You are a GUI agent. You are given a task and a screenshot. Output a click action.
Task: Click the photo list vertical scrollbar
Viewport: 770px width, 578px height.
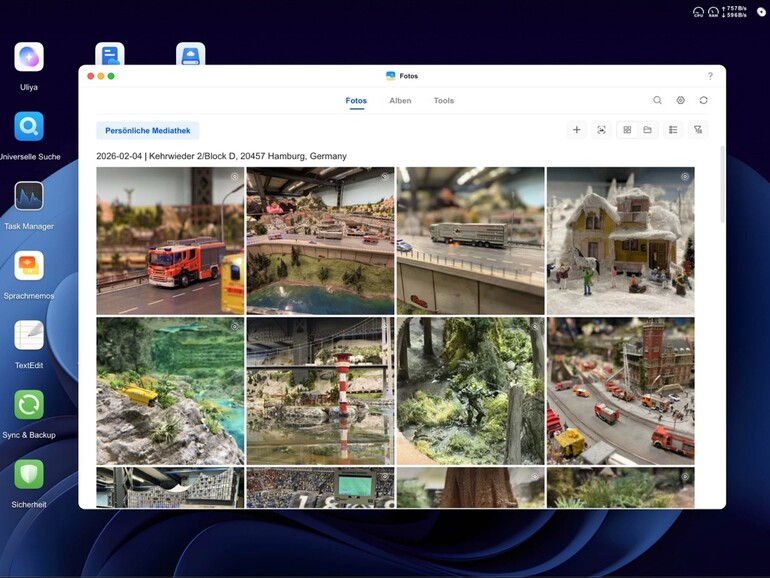[x=722, y=185]
